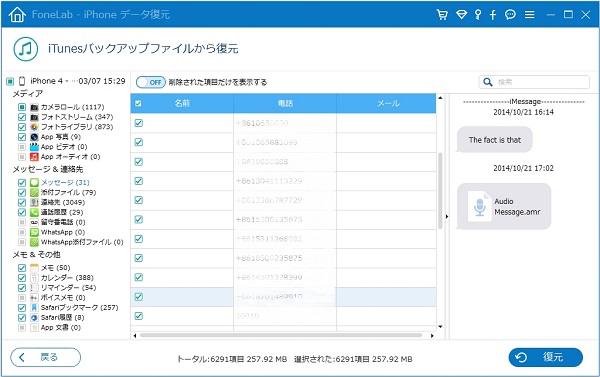The image size is (600, 377).
Task: Click the フォトライブラリ colorful icon
Action: 34,127
